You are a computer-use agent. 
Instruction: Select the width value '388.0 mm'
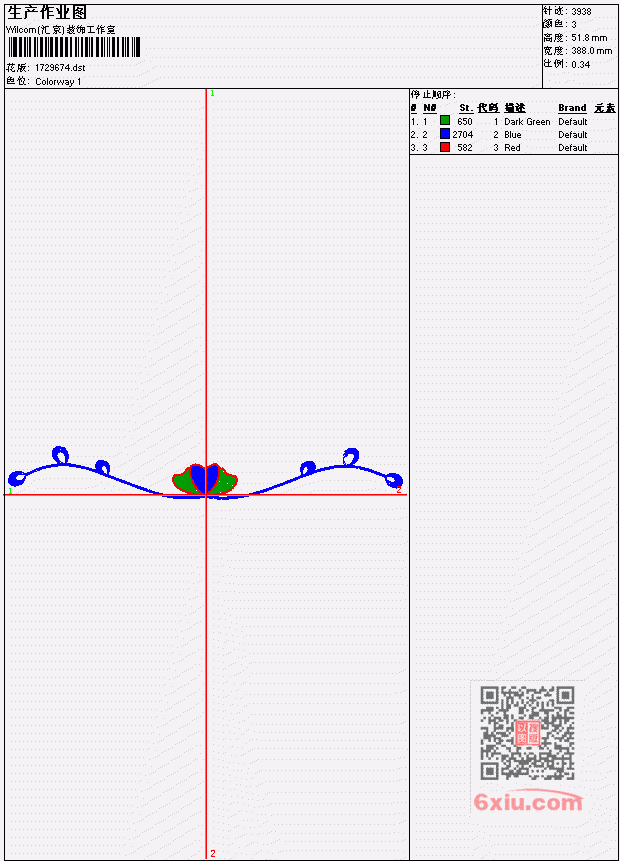click(591, 51)
